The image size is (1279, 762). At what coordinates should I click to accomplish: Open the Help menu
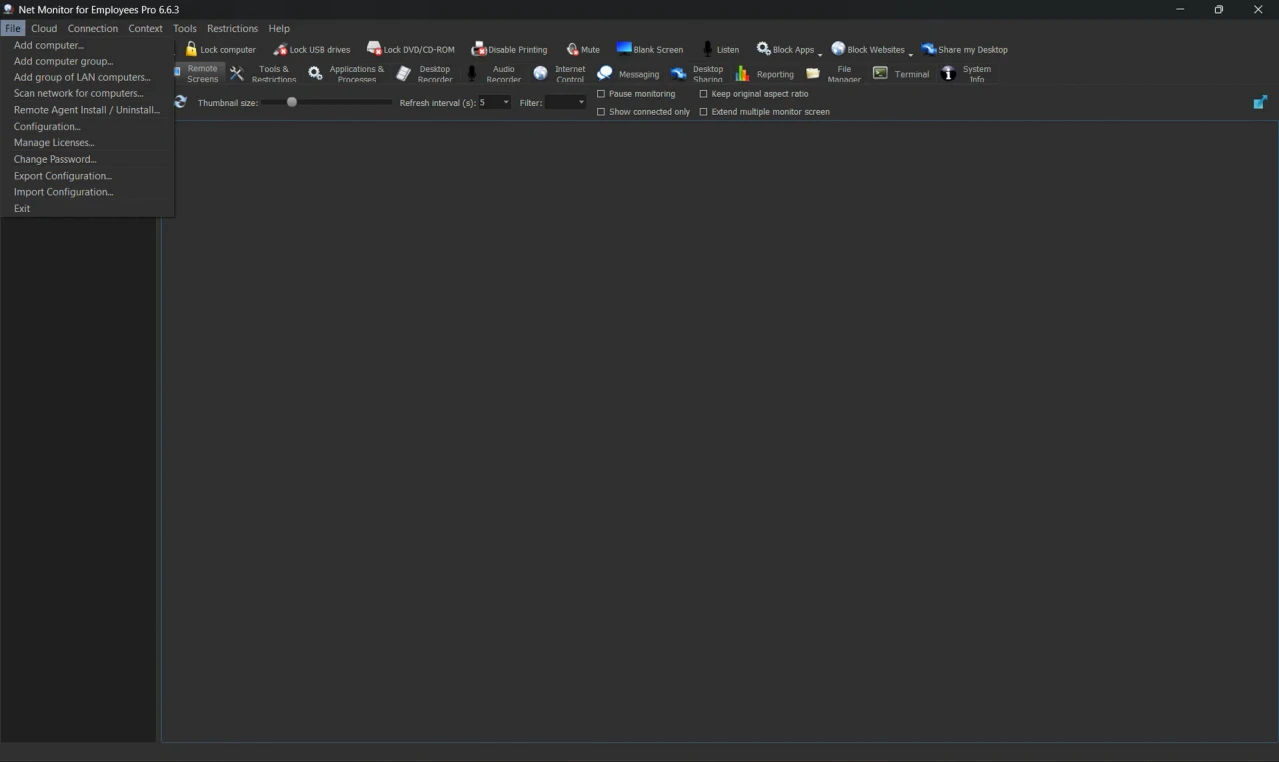point(279,28)
